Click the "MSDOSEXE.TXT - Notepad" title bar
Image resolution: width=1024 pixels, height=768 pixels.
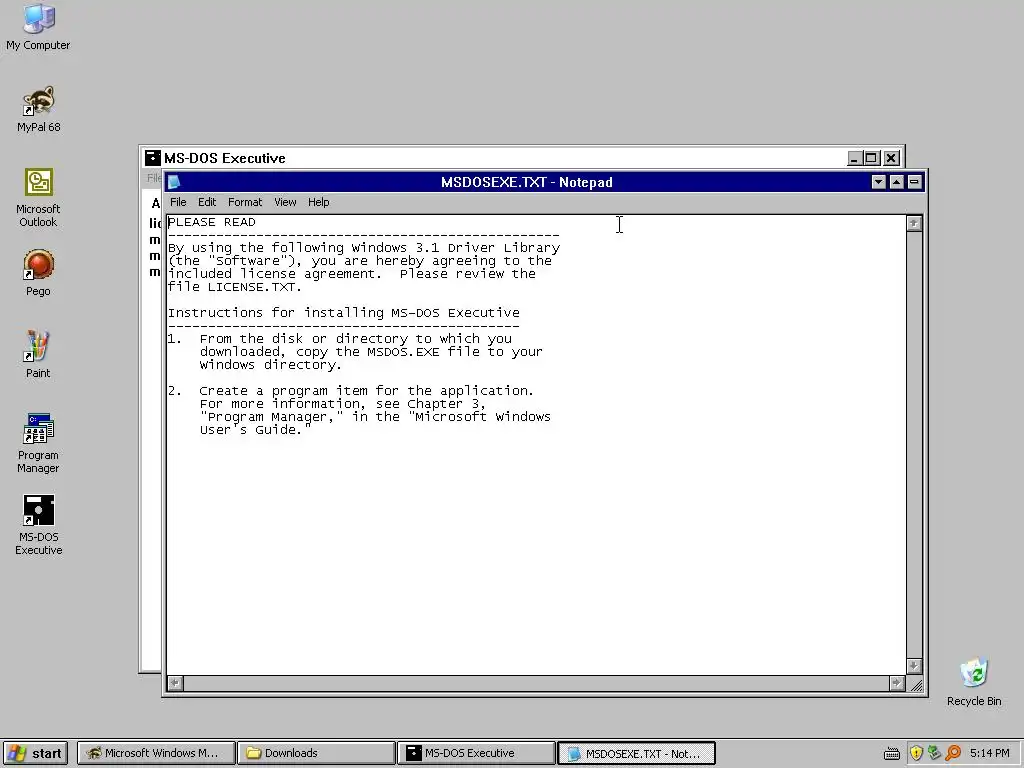526,182
